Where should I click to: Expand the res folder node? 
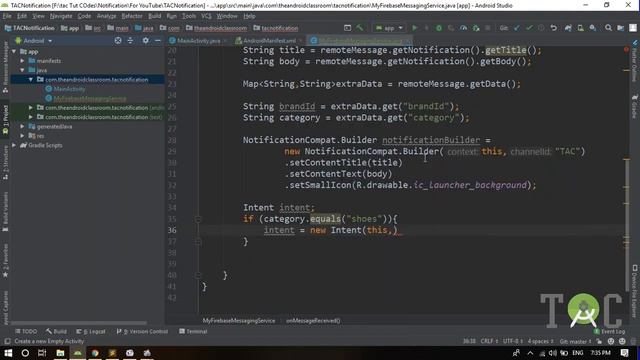click(22, 136)
